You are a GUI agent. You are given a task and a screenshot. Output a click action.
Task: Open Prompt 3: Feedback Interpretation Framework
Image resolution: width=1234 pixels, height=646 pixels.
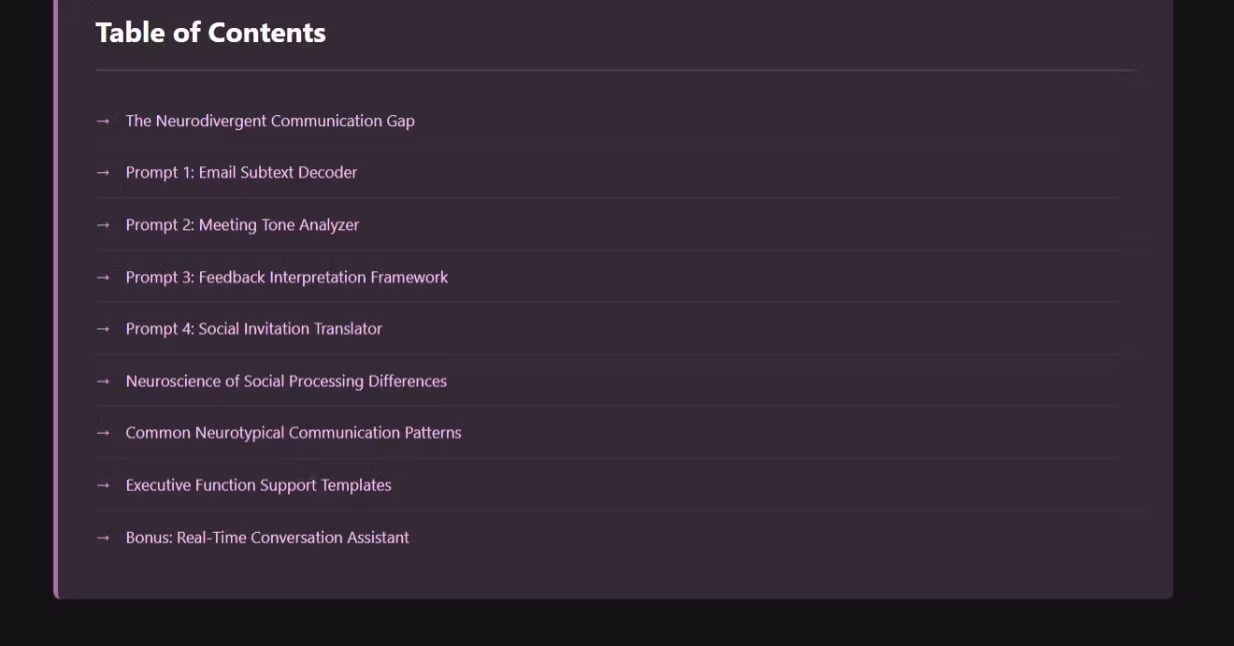(x=286, y=277)
